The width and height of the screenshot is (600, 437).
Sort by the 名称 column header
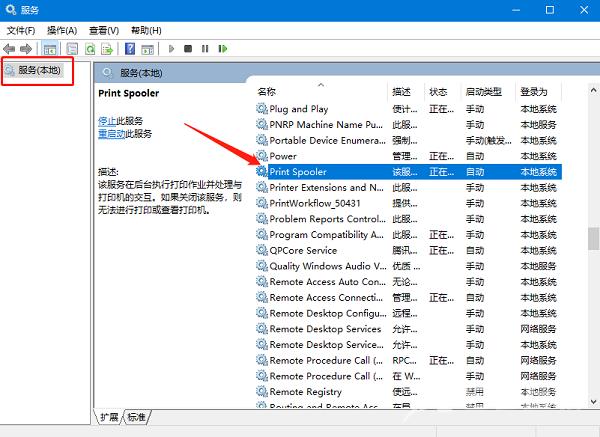tap(321, 91)
